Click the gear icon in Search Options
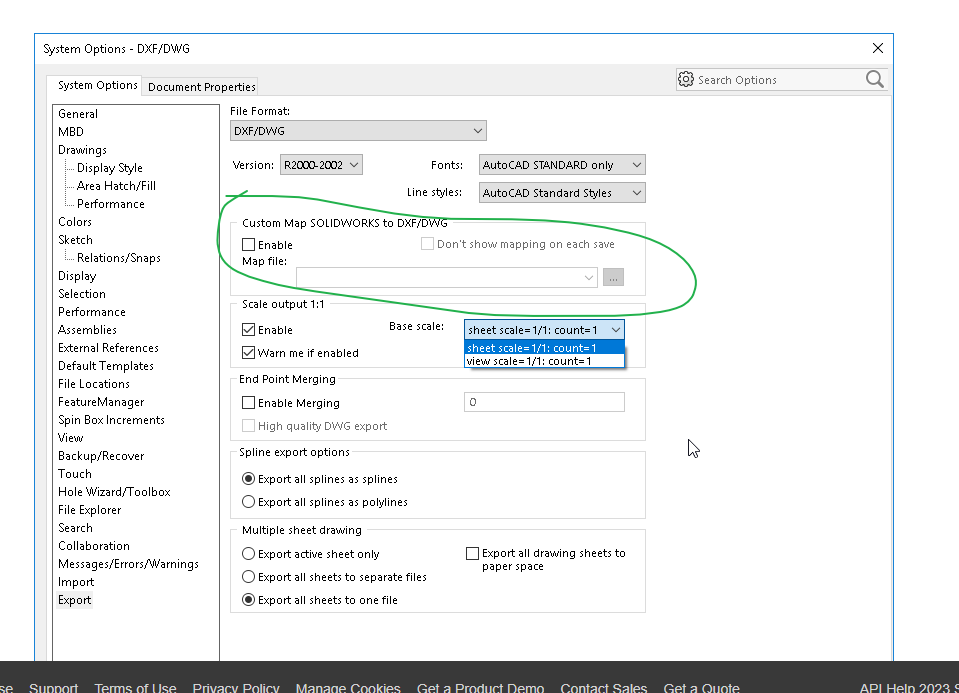The image size is (959, 693). (686, 80)
